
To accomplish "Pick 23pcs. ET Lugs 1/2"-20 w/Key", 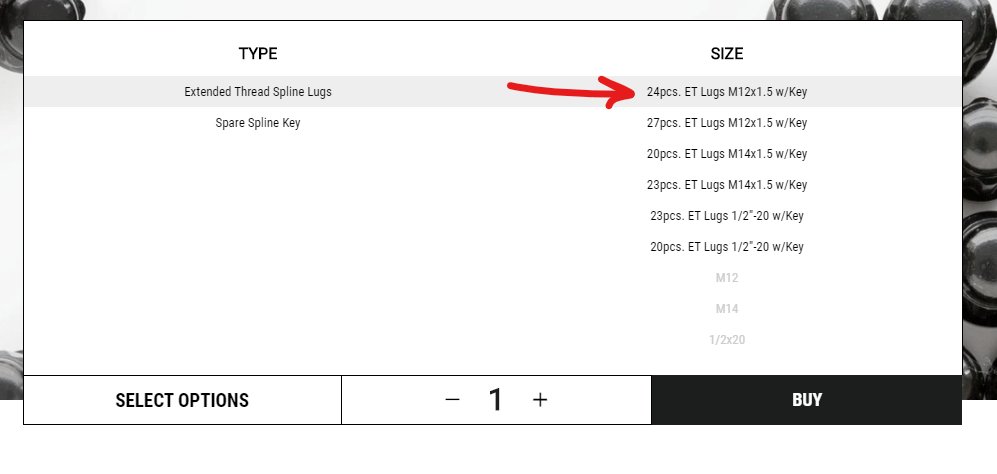I will tap(727, 216).
